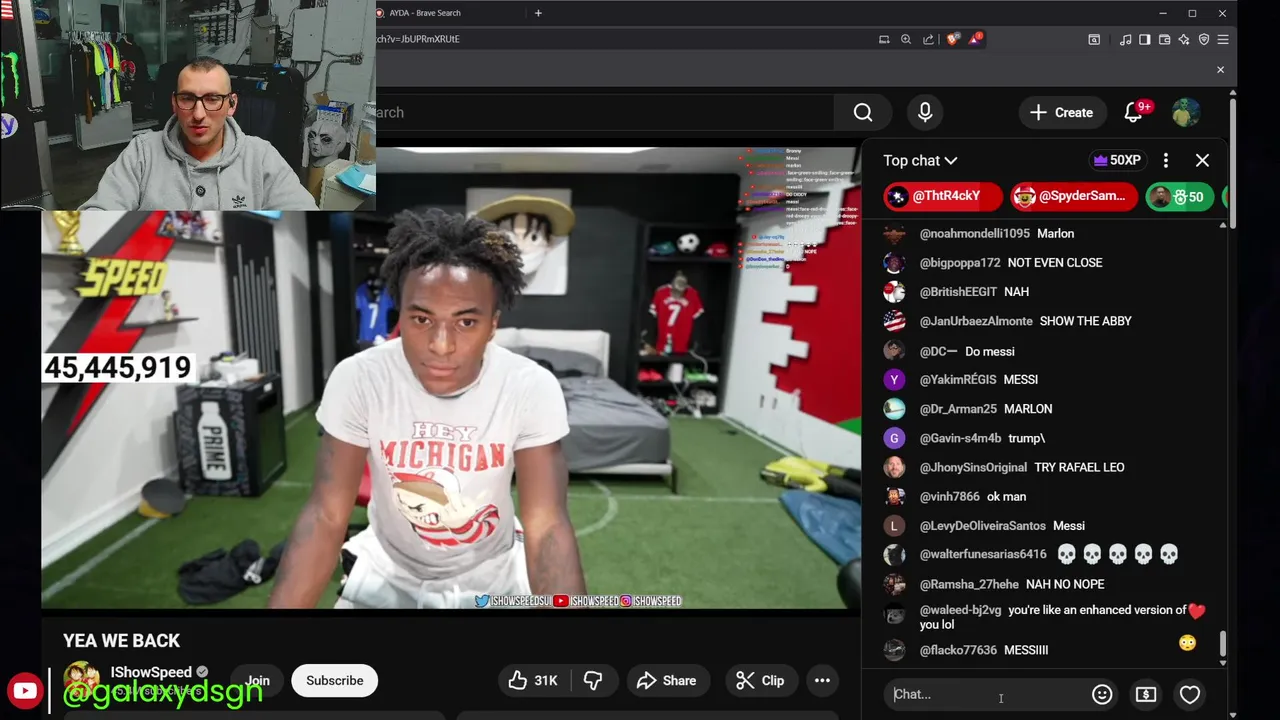Close the live chat panel
Image resolution: width=1280 pixels, height=720 pixels.
coord(1202,160)
